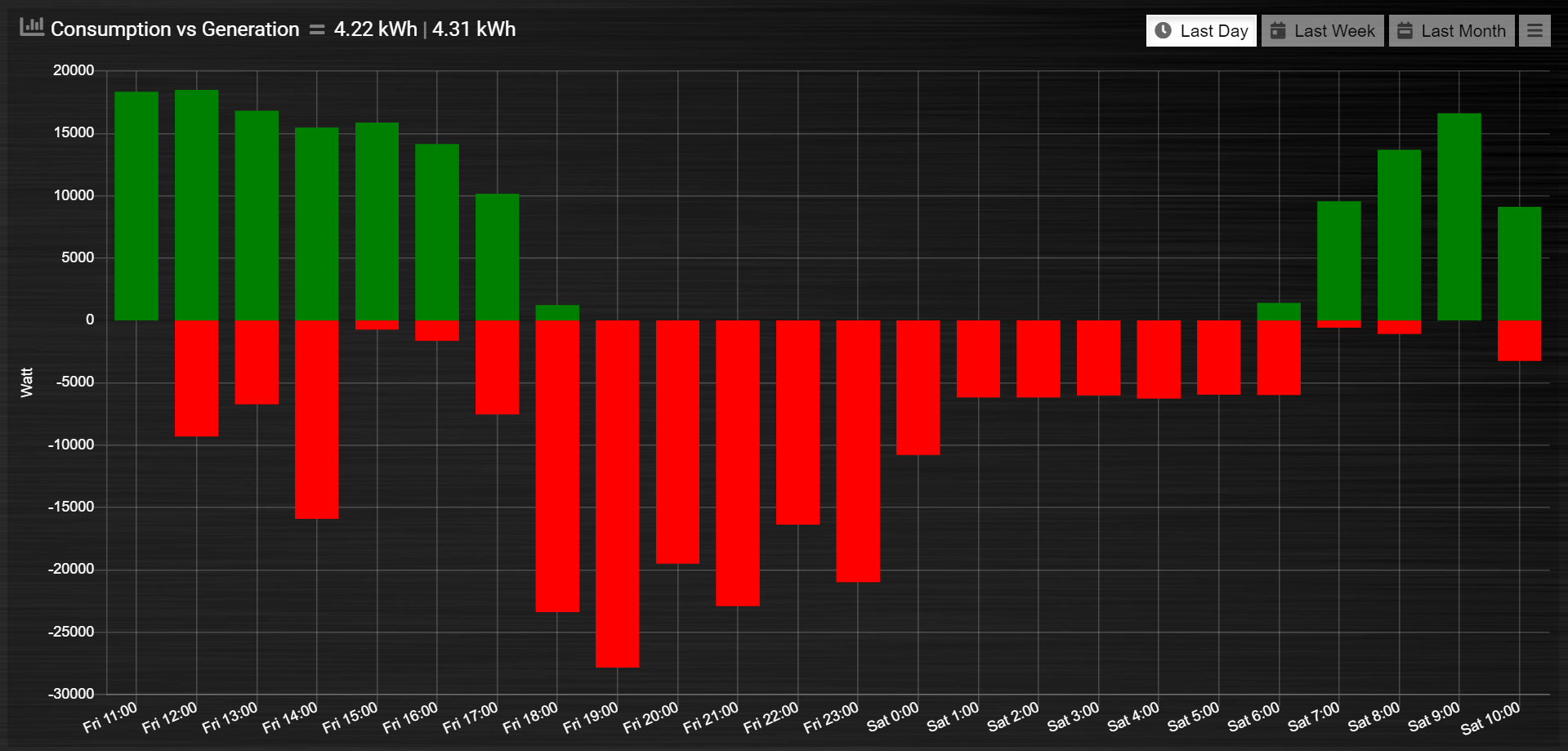Image resolution: width=1568 pixels, height=751 pixels.
Task: Click the Sat 9:00 x-axis label
Action: pos(1433,717)
